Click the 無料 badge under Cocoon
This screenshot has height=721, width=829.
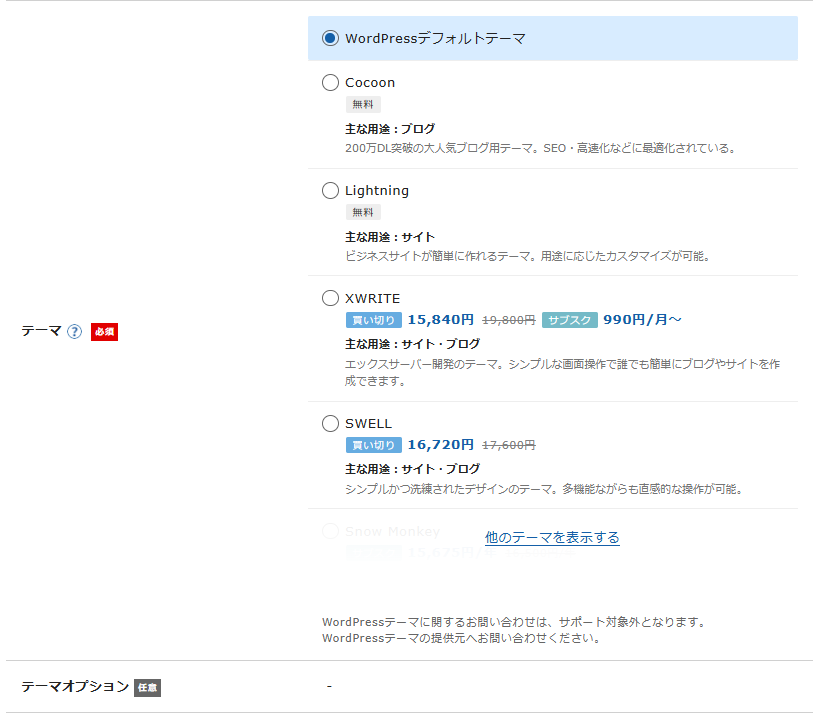coord(363,105)
